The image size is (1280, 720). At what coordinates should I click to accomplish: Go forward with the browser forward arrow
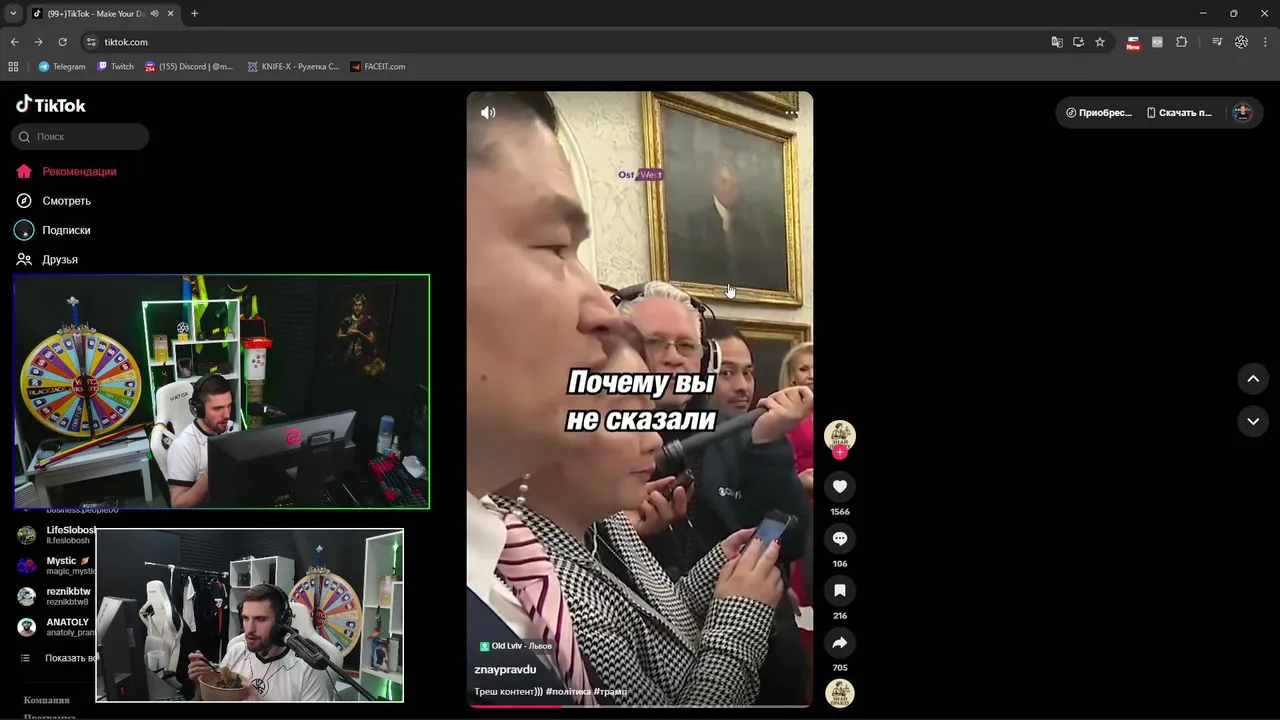(x=38, y=42)
